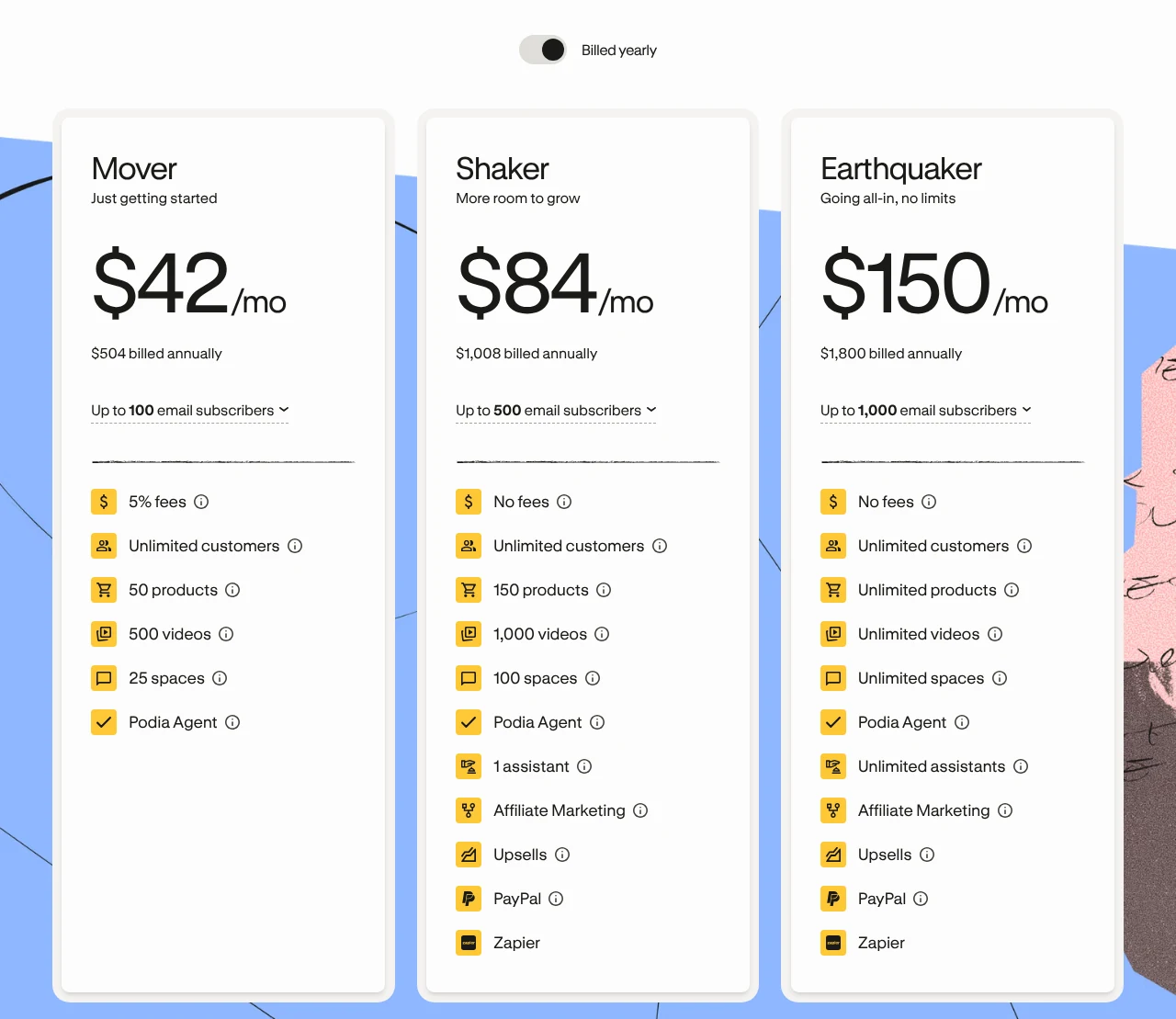1176x1019 pixels.
Task: Click info icon next to 5% fees
Action: click(201, 502)
